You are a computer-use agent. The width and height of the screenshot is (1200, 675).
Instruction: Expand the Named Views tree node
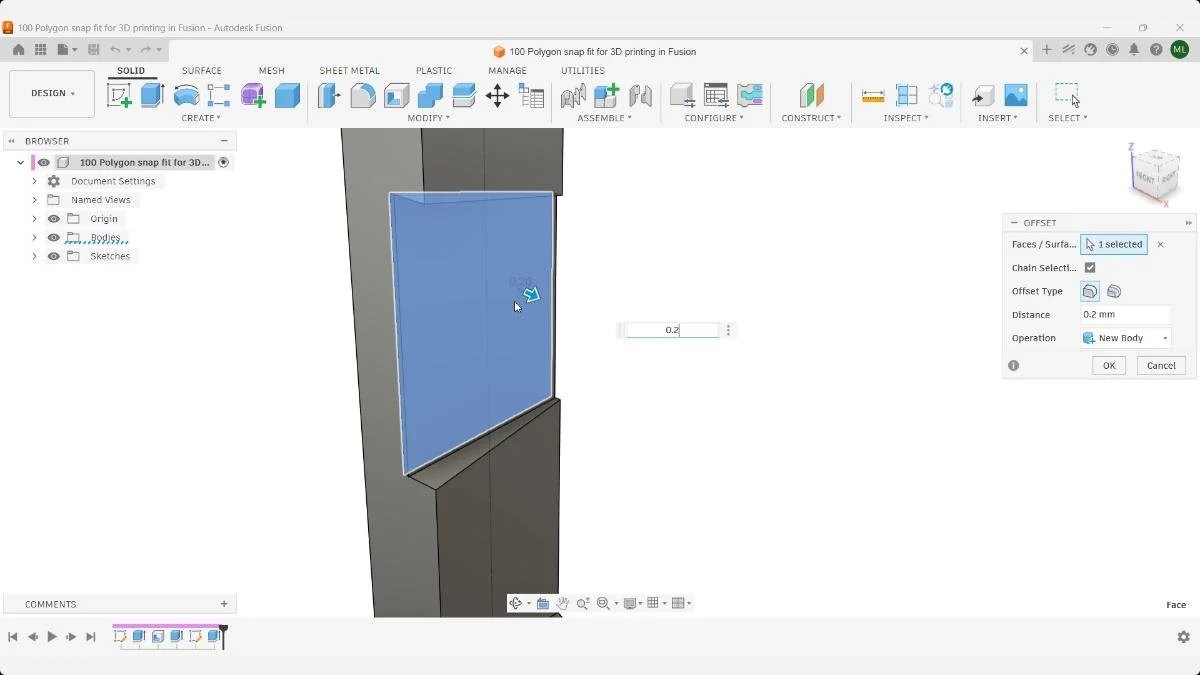tap(34, 200)
